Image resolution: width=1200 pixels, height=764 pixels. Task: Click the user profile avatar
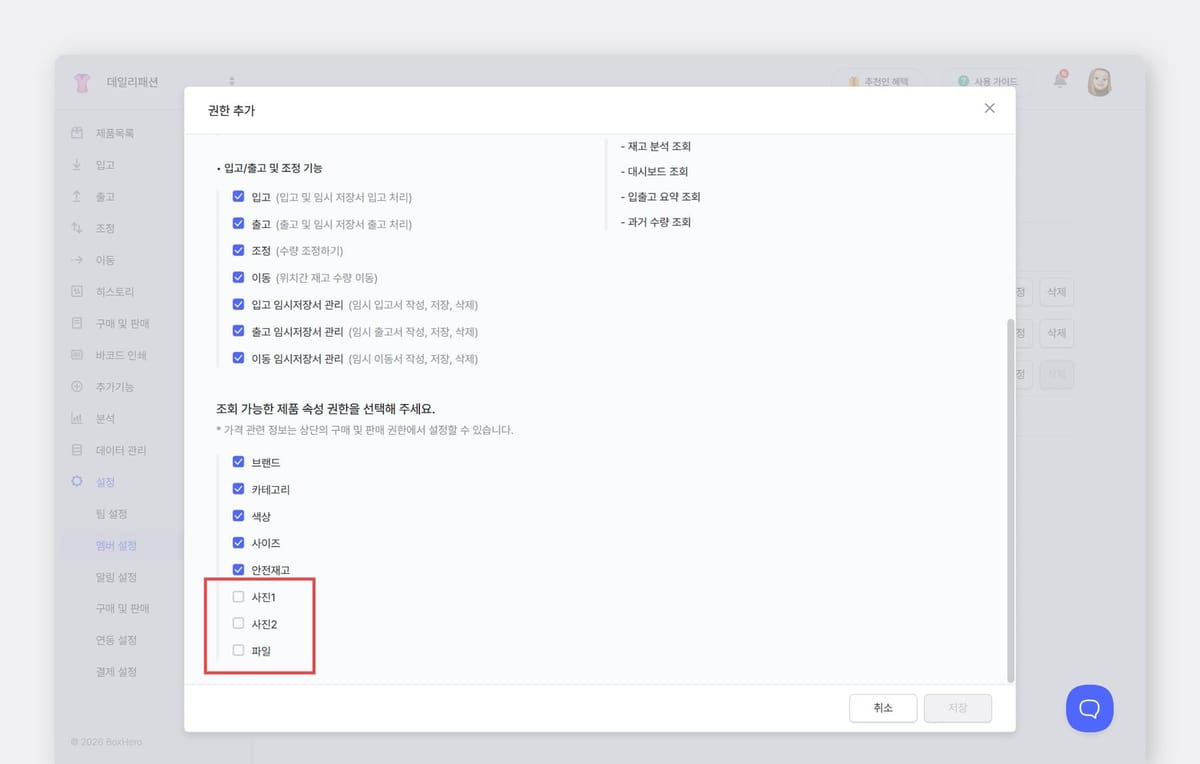pos(1100,82)
